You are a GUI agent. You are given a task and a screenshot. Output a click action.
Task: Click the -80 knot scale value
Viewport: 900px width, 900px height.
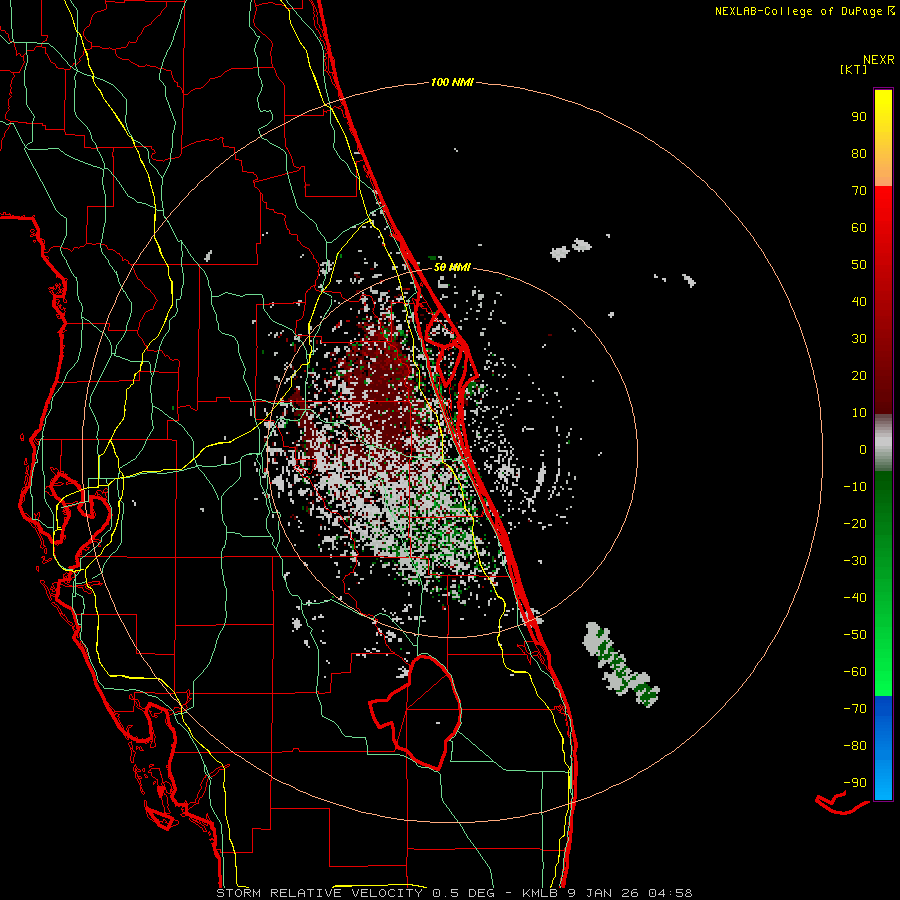pyautogui.click(x=855, y=746)
